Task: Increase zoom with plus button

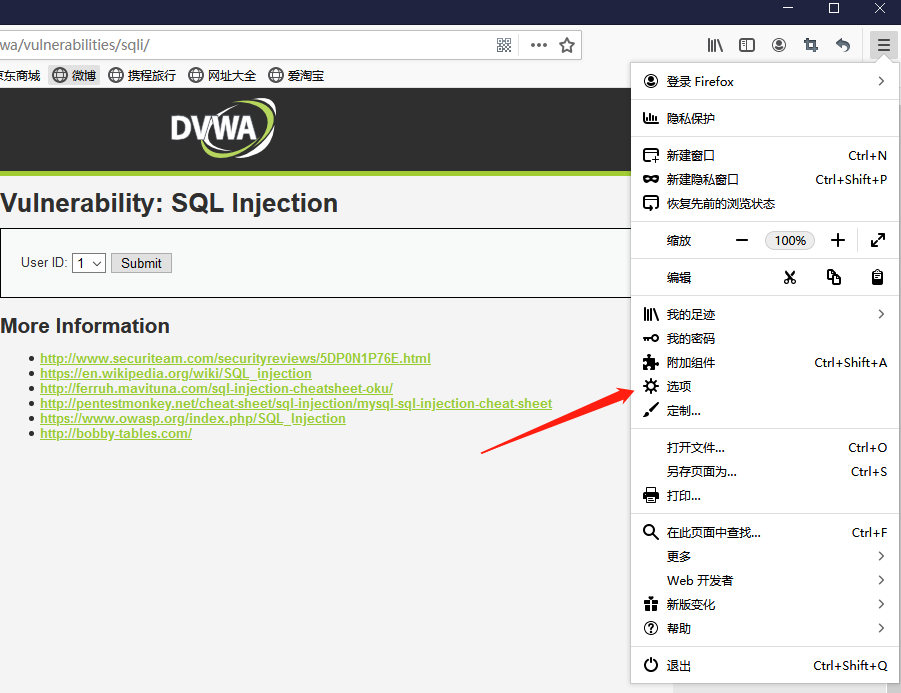Action: click(838, 240)
